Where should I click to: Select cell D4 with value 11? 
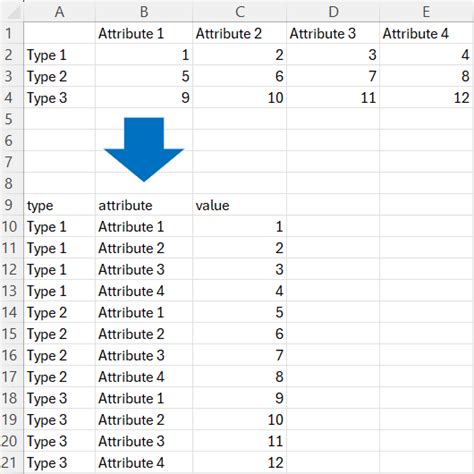click(x=333, y=97)
